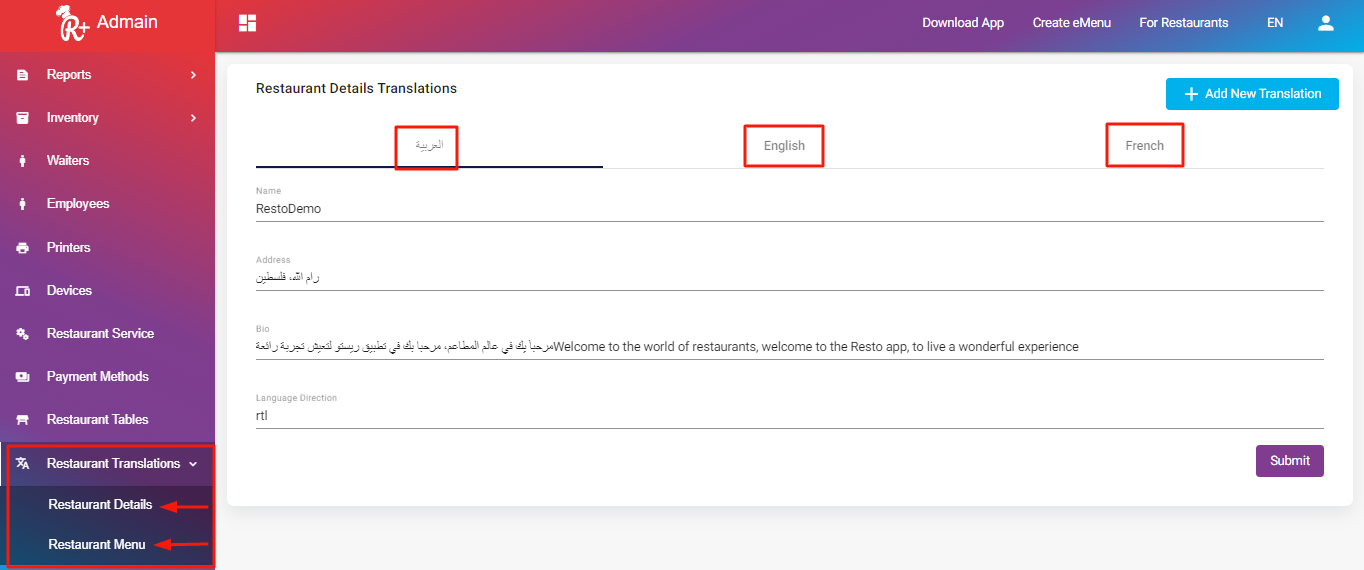Click the Printers icon in sidebar
The height and width of the screenshot is (570, 1364).
click(22, 248)
